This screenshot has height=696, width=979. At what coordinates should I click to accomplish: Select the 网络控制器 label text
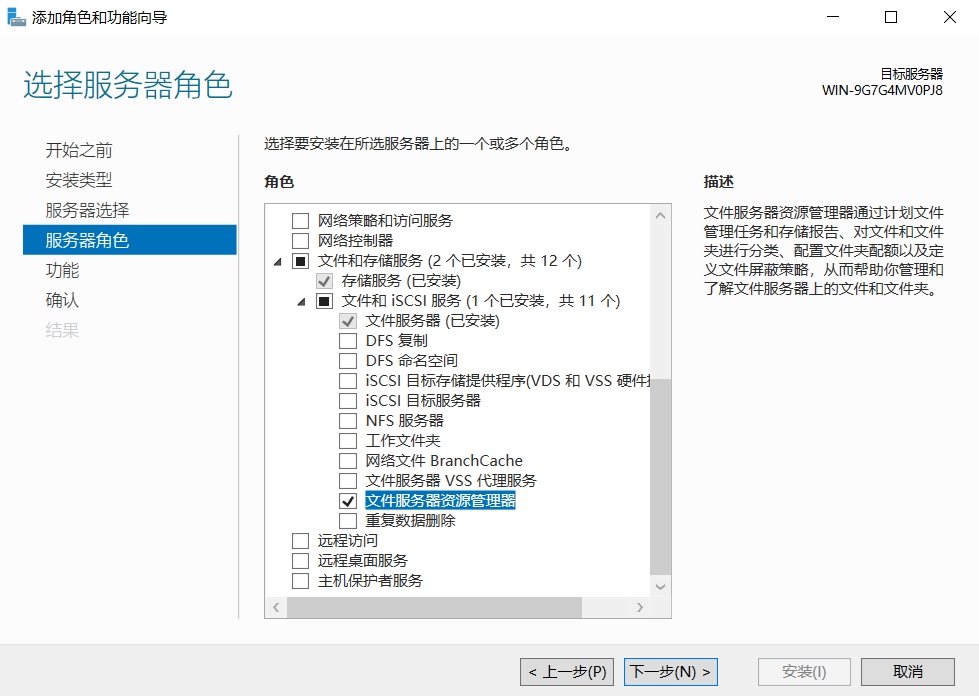point(355,241)
